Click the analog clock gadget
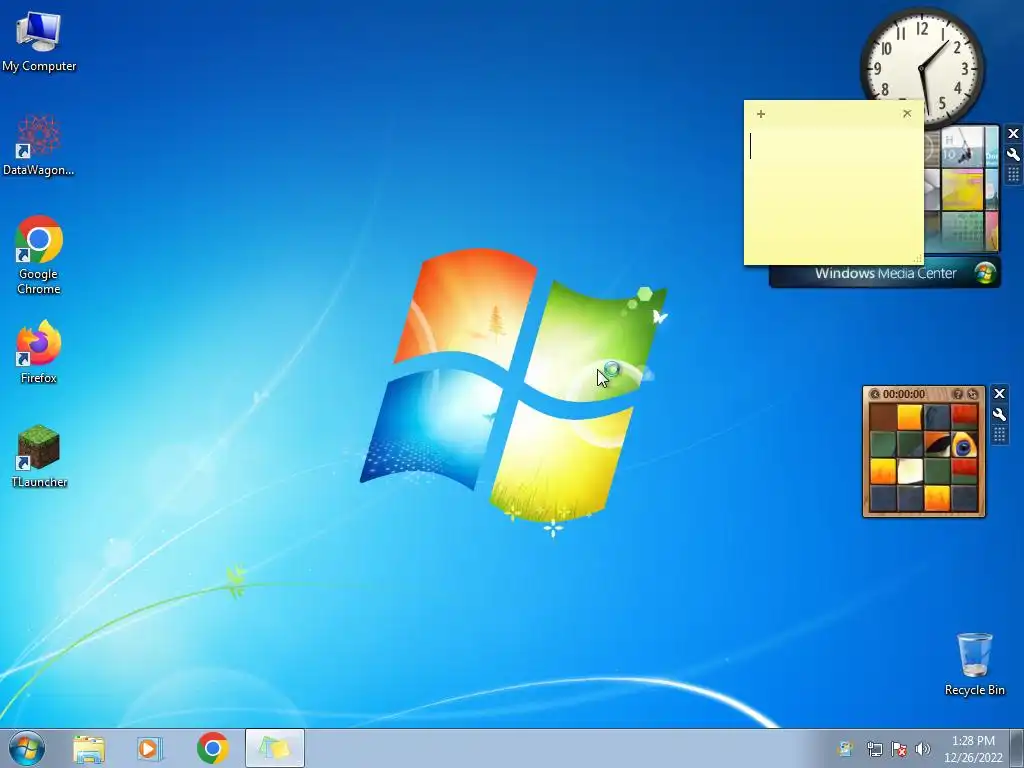The width and height of the screenshot is (1024, 768). tap(922, 67)
